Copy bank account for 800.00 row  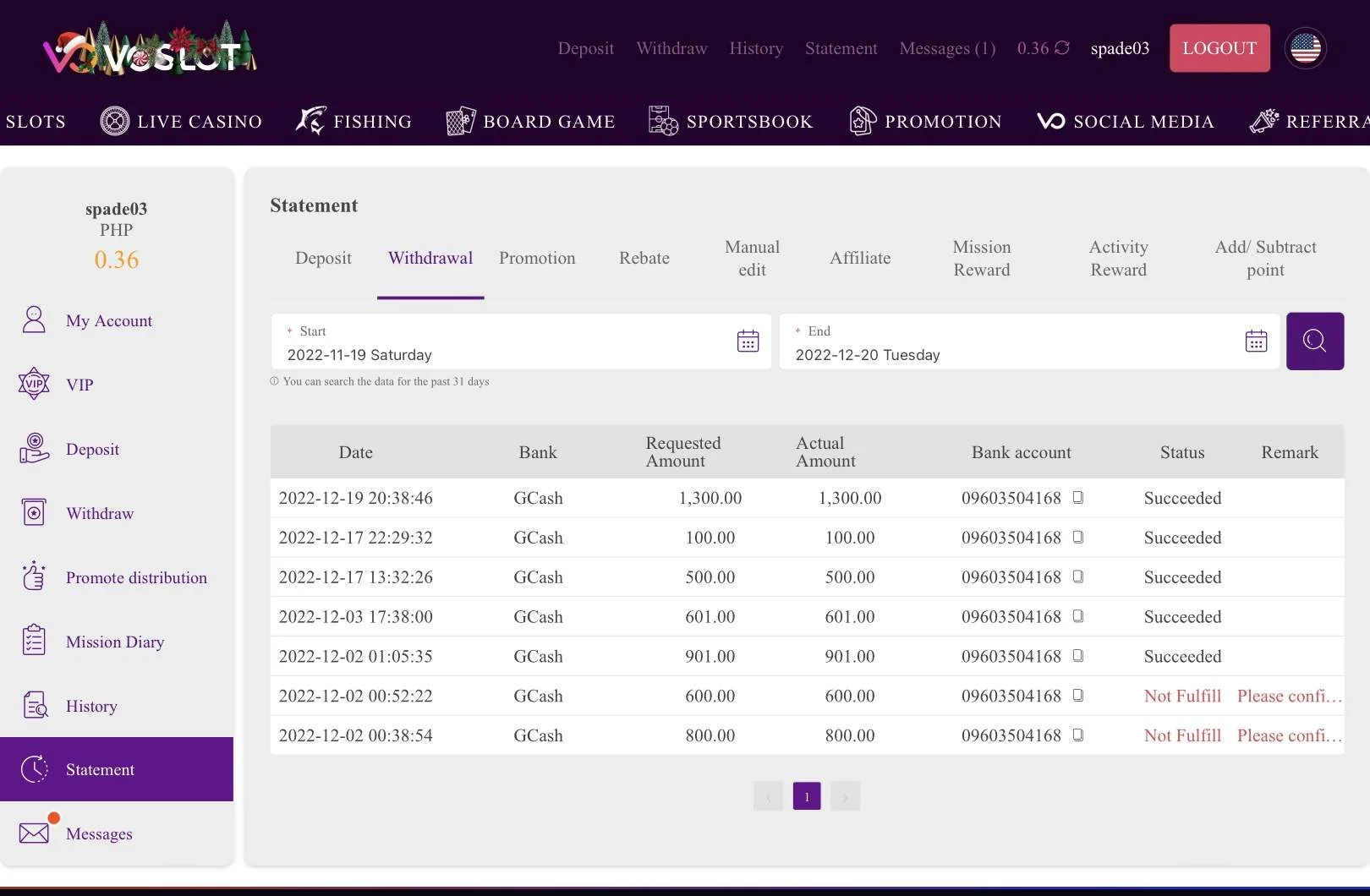pyautogui.click(x=1078, y=735)
